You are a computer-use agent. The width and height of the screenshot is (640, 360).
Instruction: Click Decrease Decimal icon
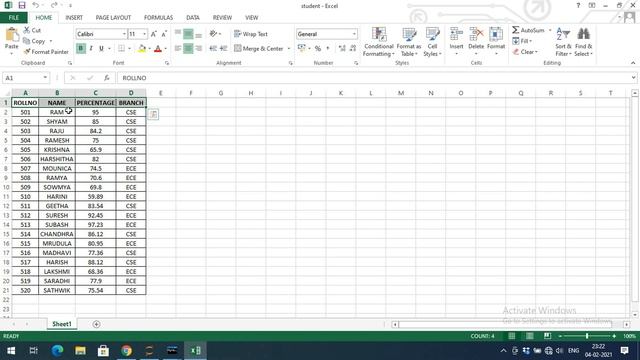(x=353, y=49)
